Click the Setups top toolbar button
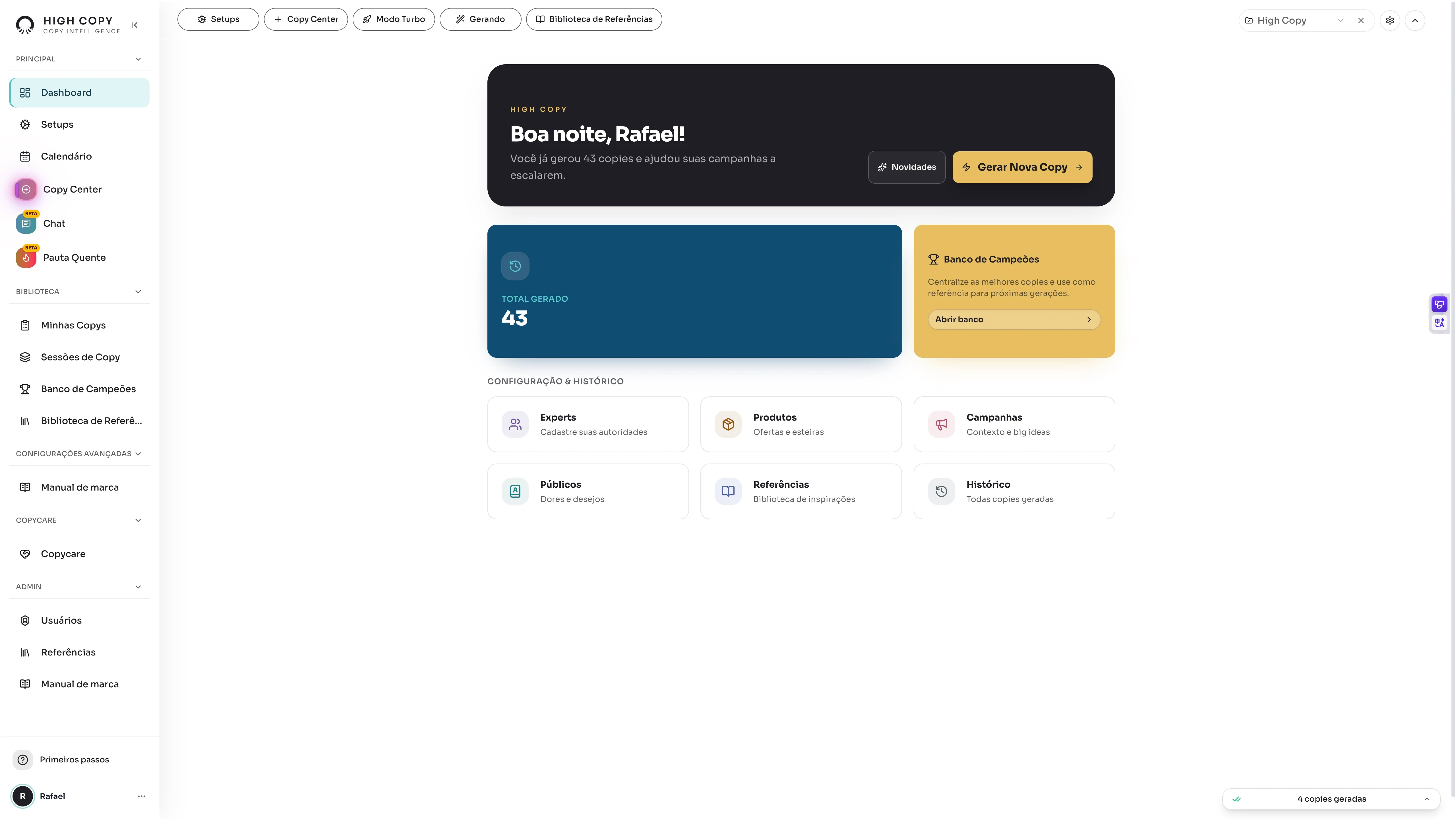 click(x=218, y=19)
